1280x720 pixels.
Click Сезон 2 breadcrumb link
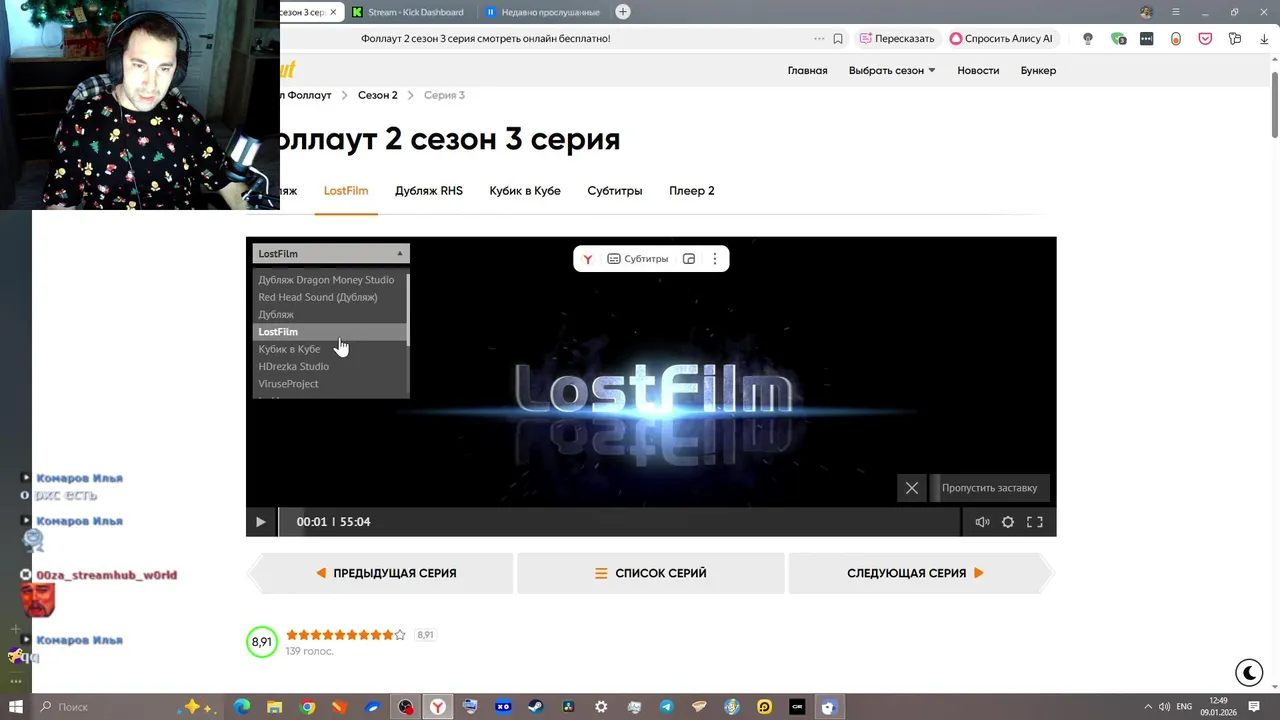click(x=378, y=95)
